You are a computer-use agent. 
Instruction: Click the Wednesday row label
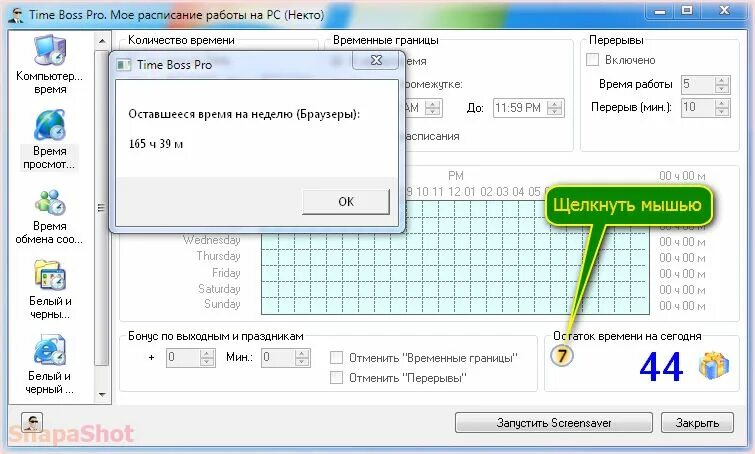tap(211, 239)
